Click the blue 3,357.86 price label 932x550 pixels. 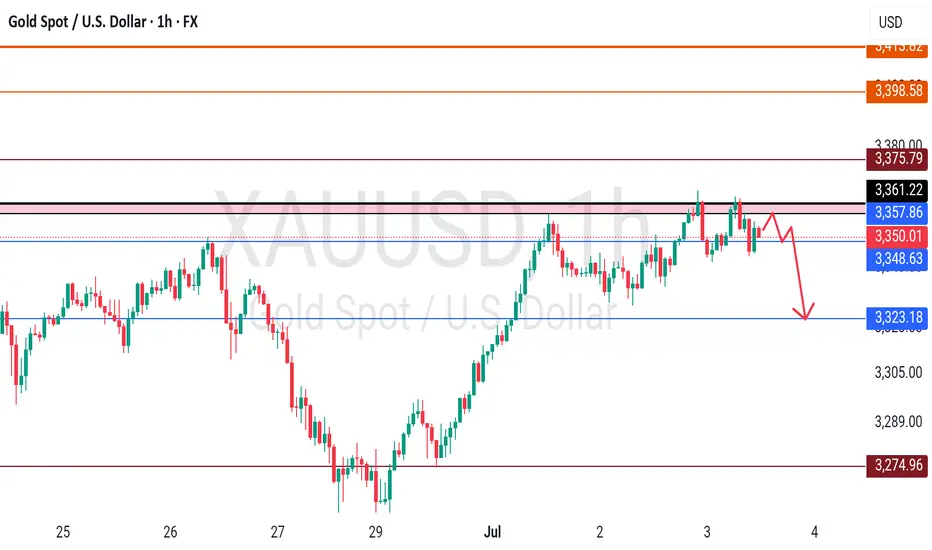coord(896,212)
